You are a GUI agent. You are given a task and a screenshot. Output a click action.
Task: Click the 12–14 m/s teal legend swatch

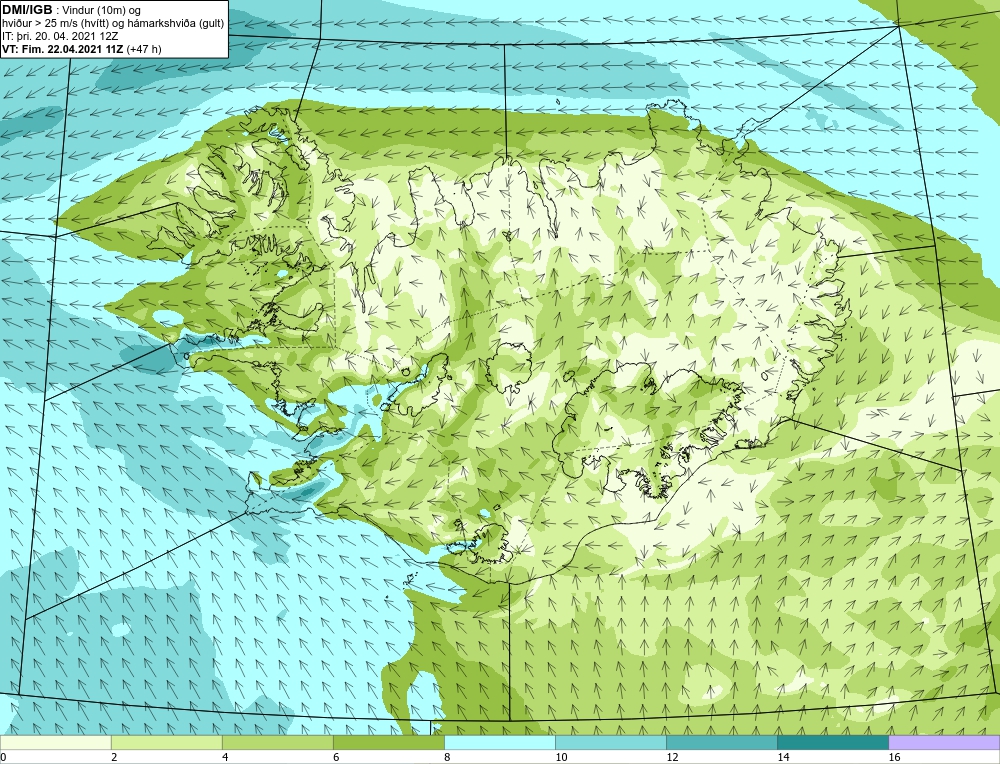[721, 742]
